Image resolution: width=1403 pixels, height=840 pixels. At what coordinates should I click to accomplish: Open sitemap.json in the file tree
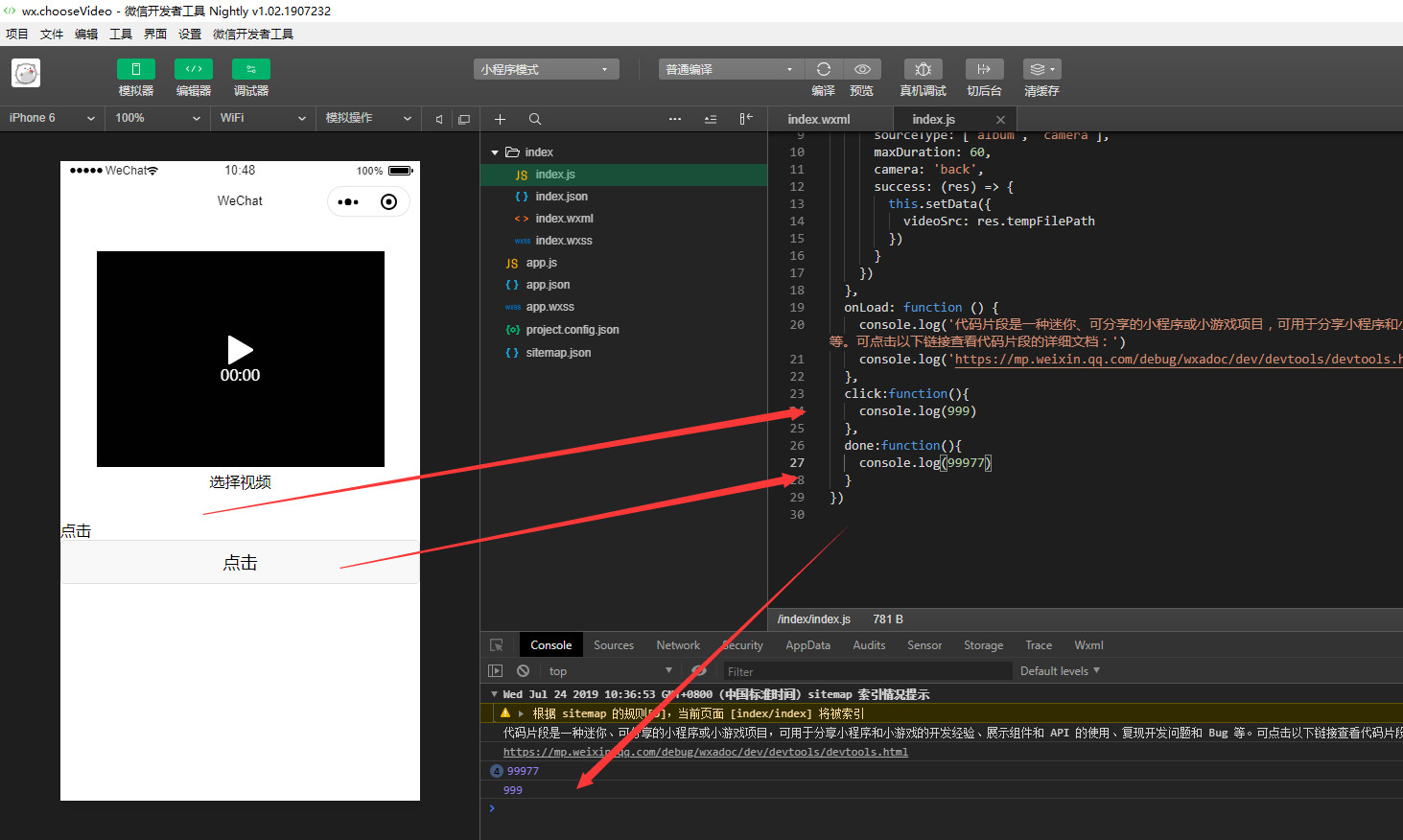(x=623, y=353)
